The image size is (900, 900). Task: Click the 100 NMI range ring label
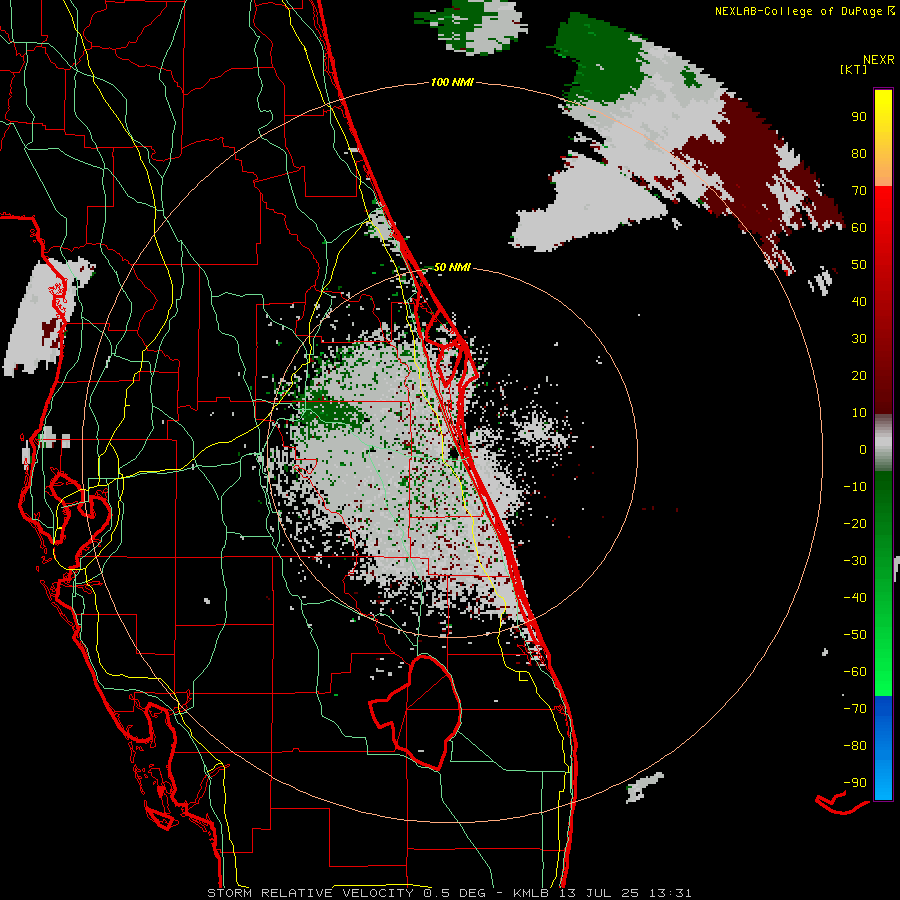click(452, 83)
